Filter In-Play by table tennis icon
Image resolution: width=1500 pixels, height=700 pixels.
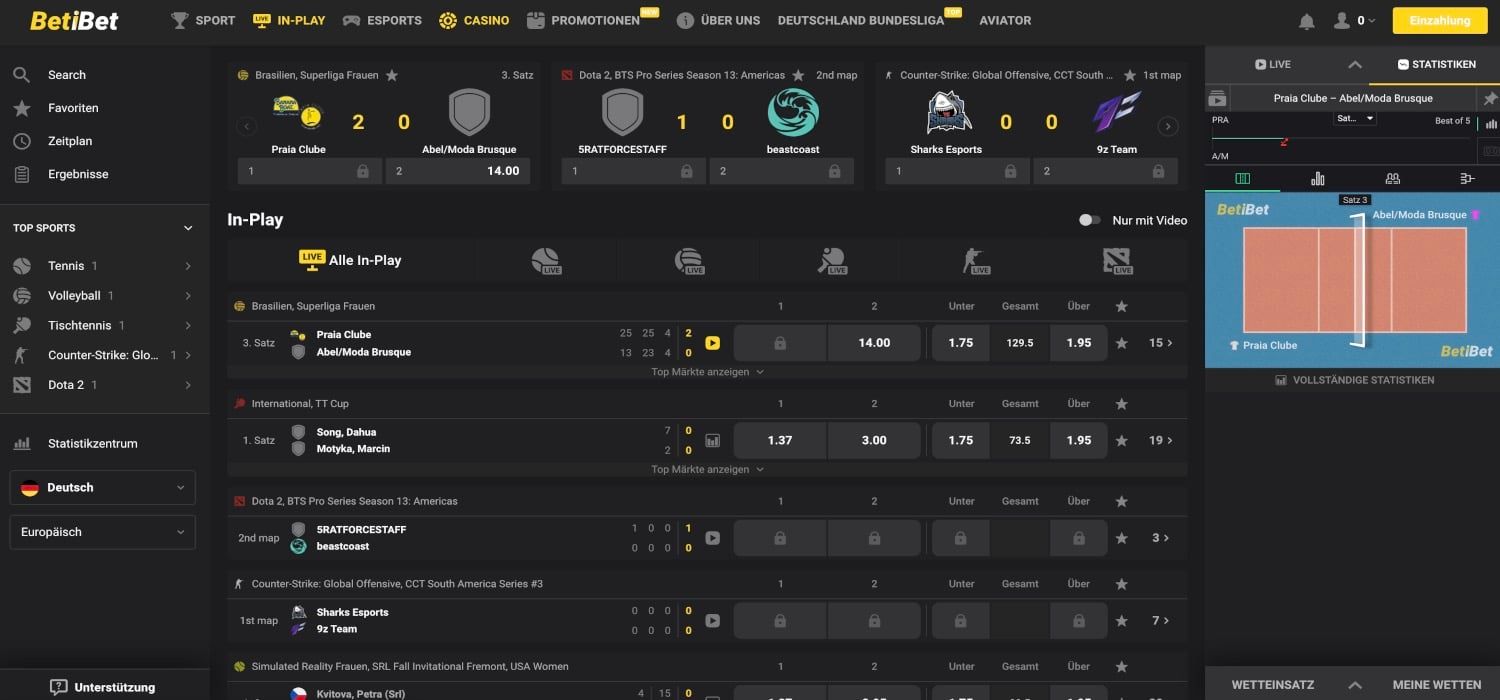tap(831, 261)
